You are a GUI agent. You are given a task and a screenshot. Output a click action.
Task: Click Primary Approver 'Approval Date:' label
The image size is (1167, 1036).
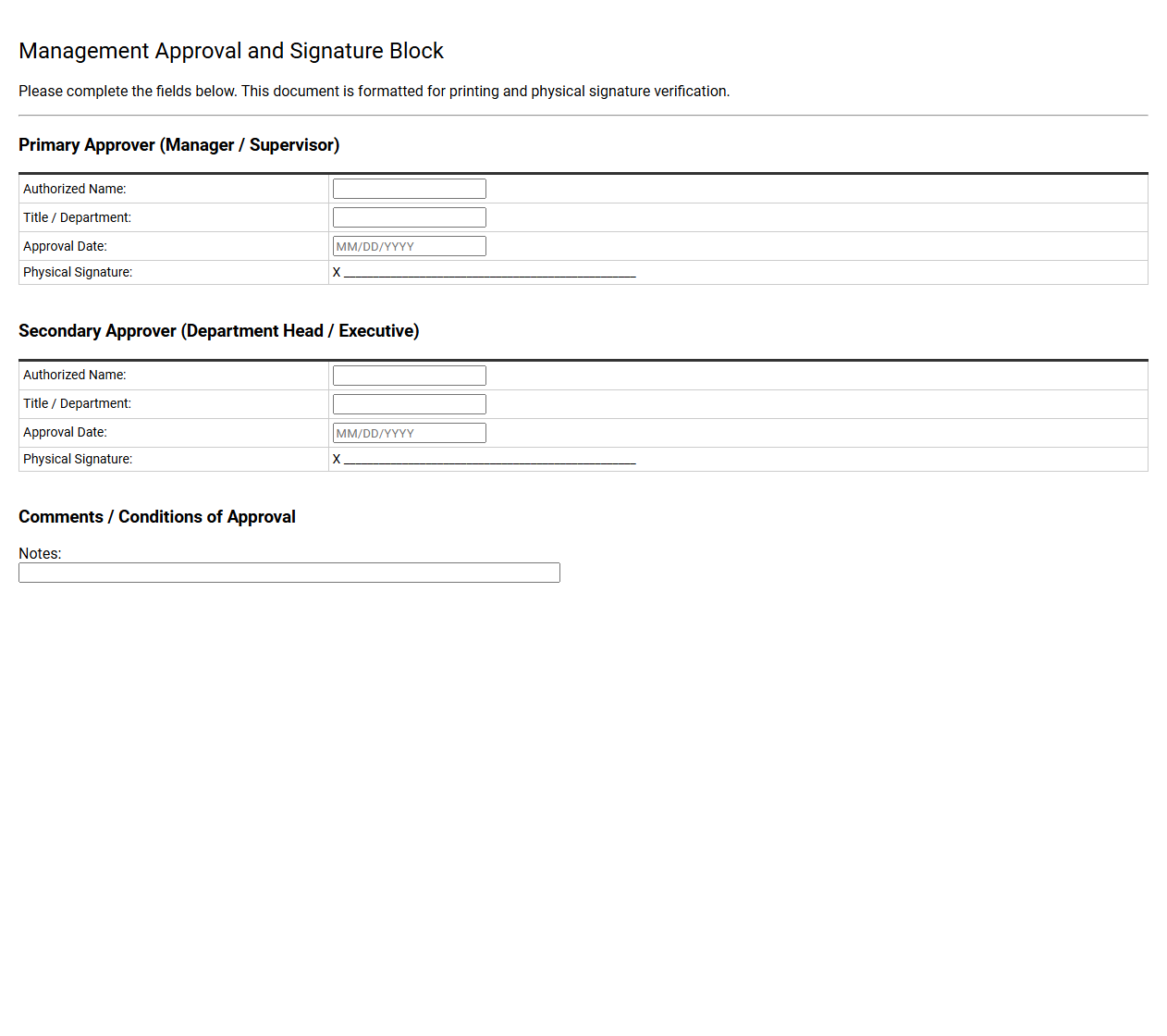[66, 246]
